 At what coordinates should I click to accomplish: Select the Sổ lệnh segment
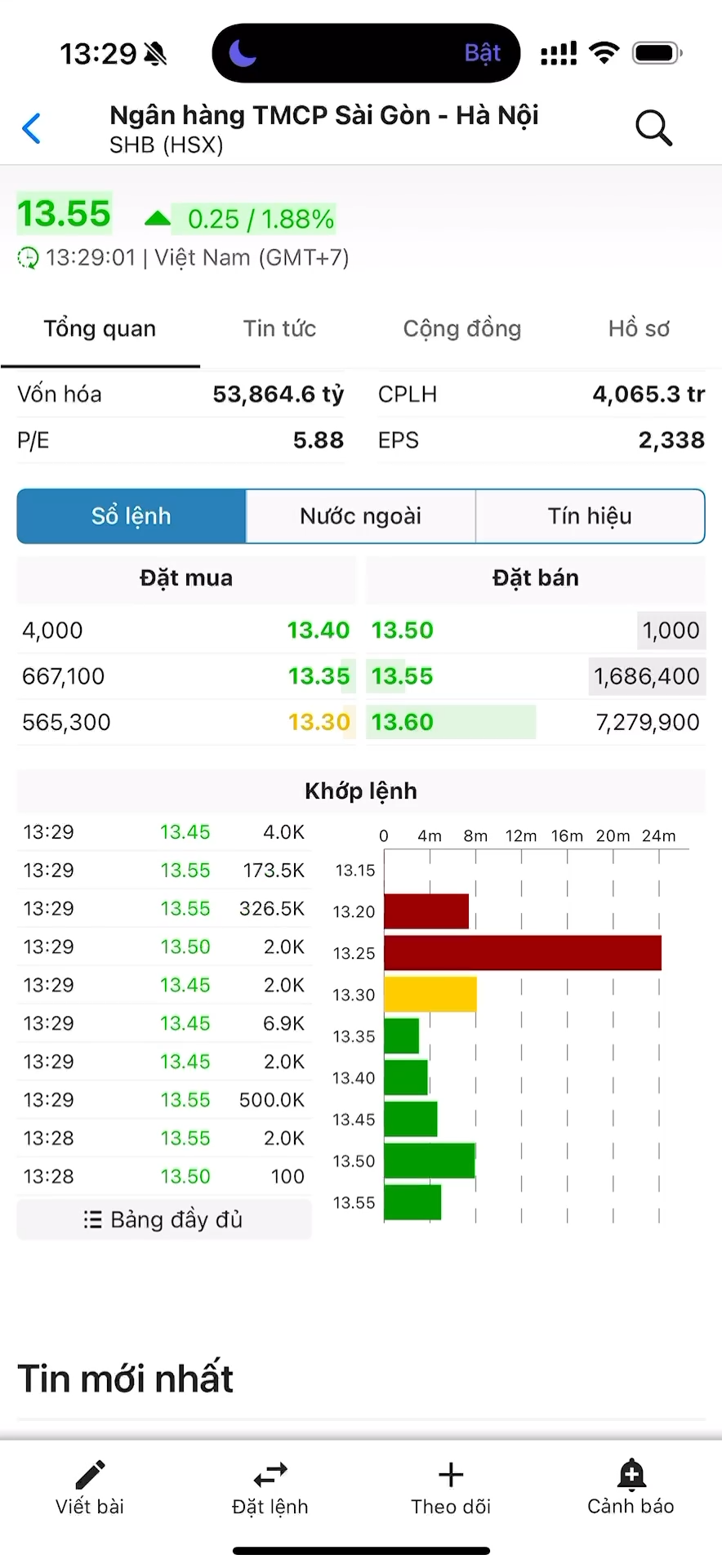(x=131, y=516)
